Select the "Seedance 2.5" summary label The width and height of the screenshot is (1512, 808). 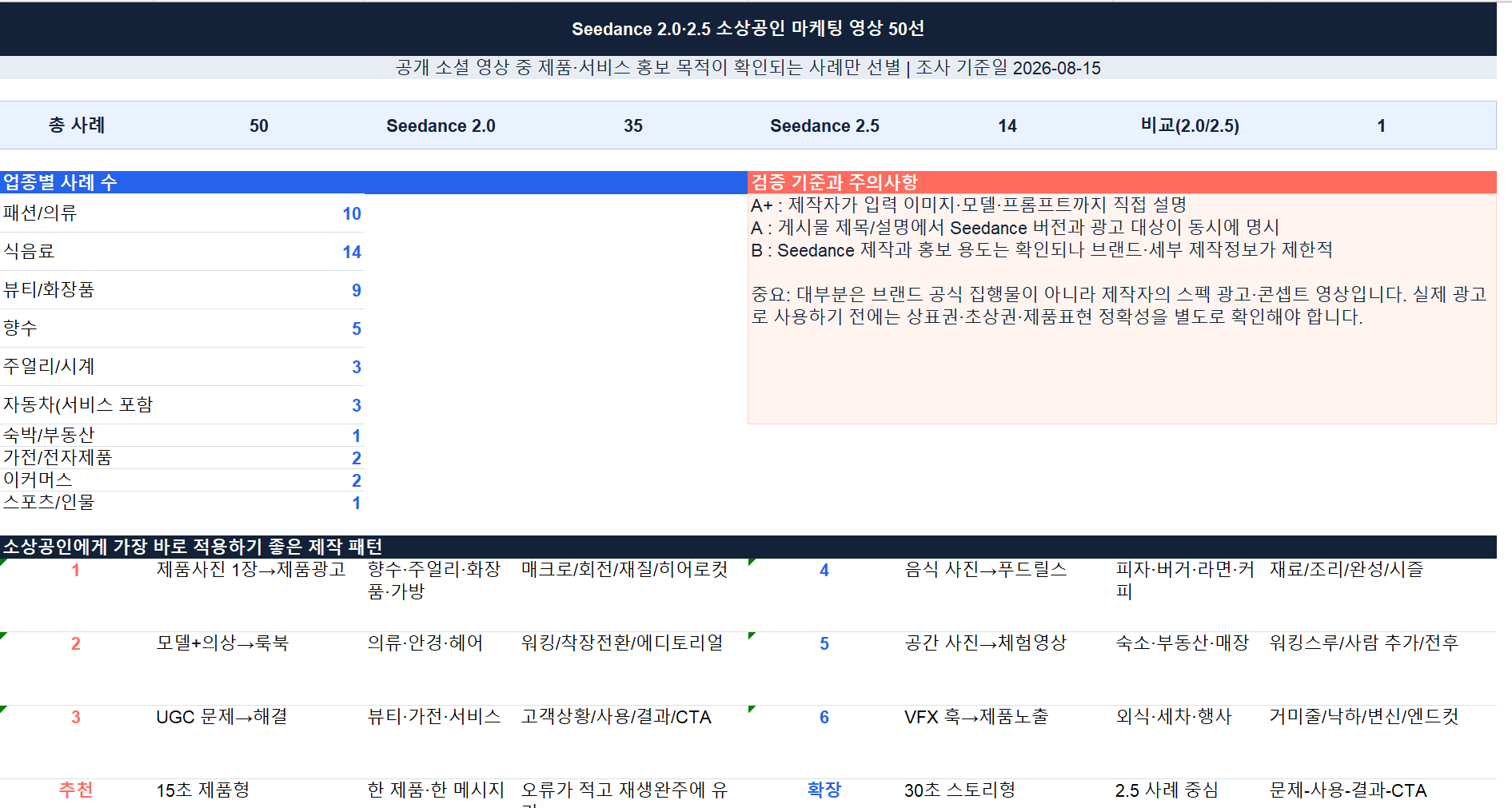pyautogui.click(x=824, y=125)
